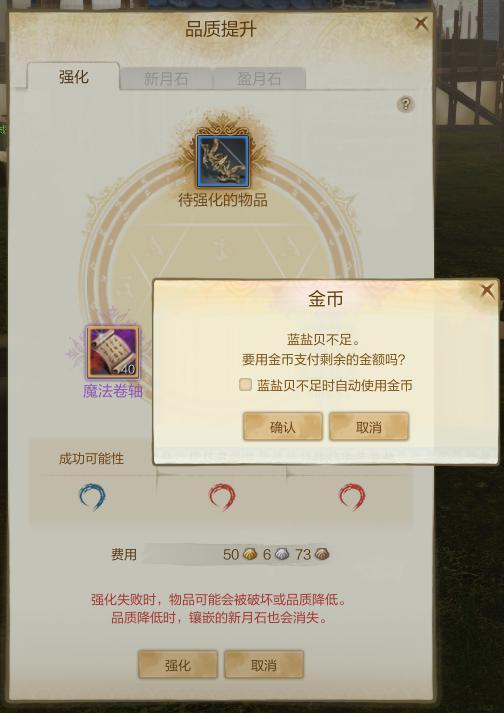Viewport: 504px width, 713px height.
Task: Click the 费用 cost field
Action: (237, 554)
